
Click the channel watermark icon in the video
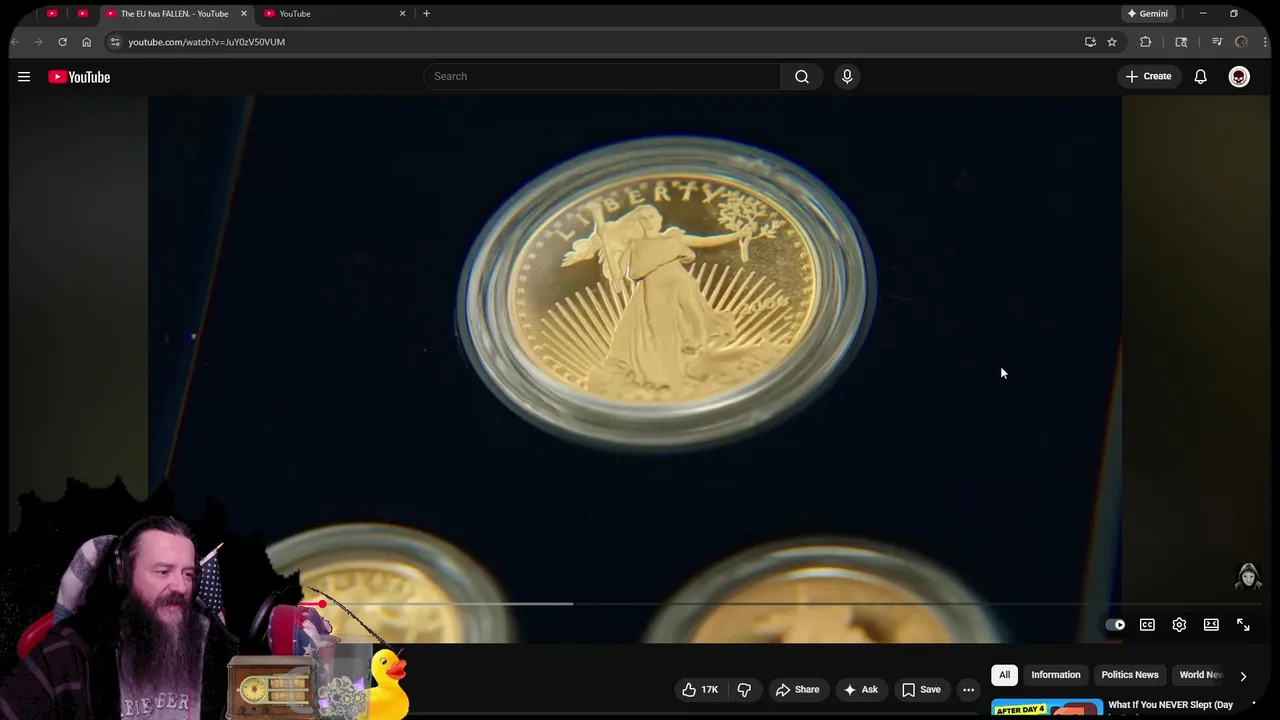pyautogui.click(x=1248, y=576)
